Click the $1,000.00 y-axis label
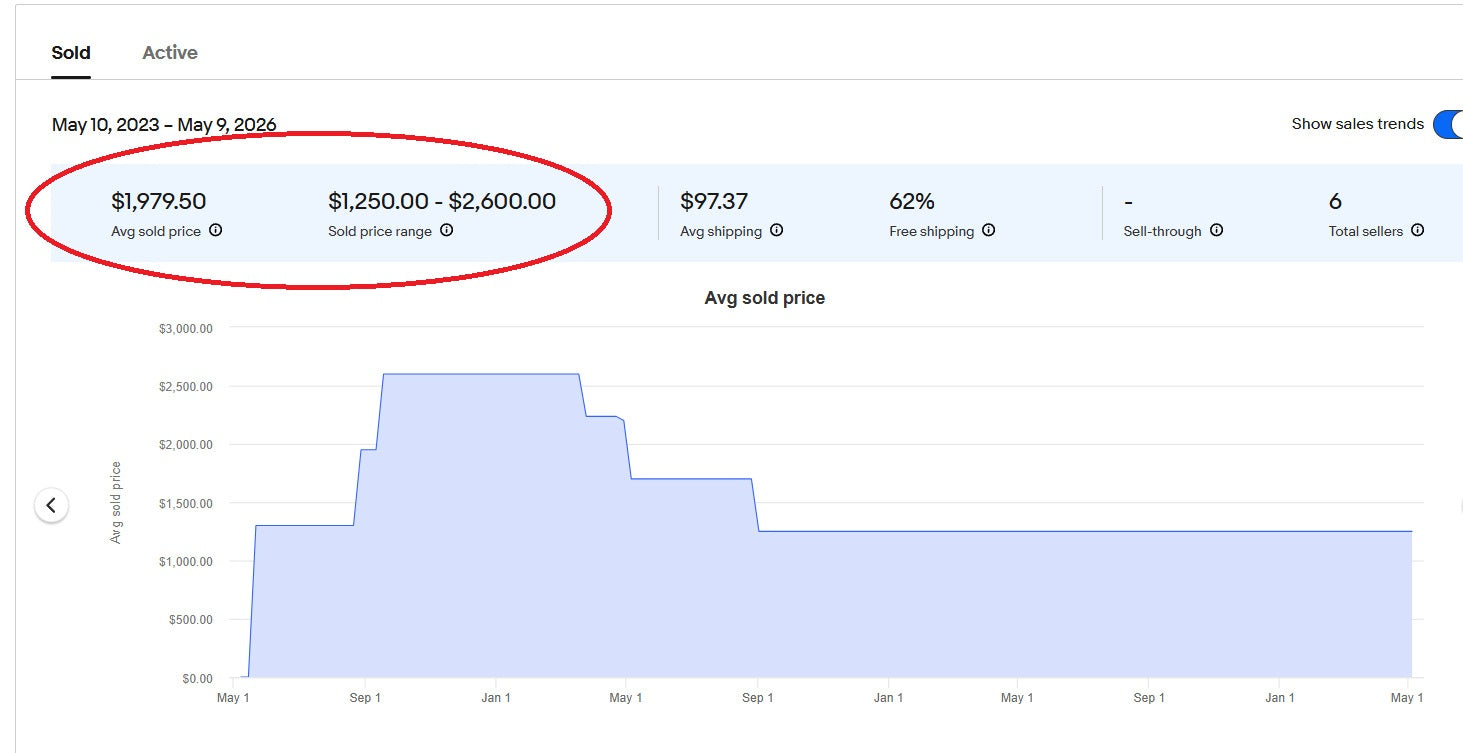Viewport: 1463px width, 753px height. [186, 562]
